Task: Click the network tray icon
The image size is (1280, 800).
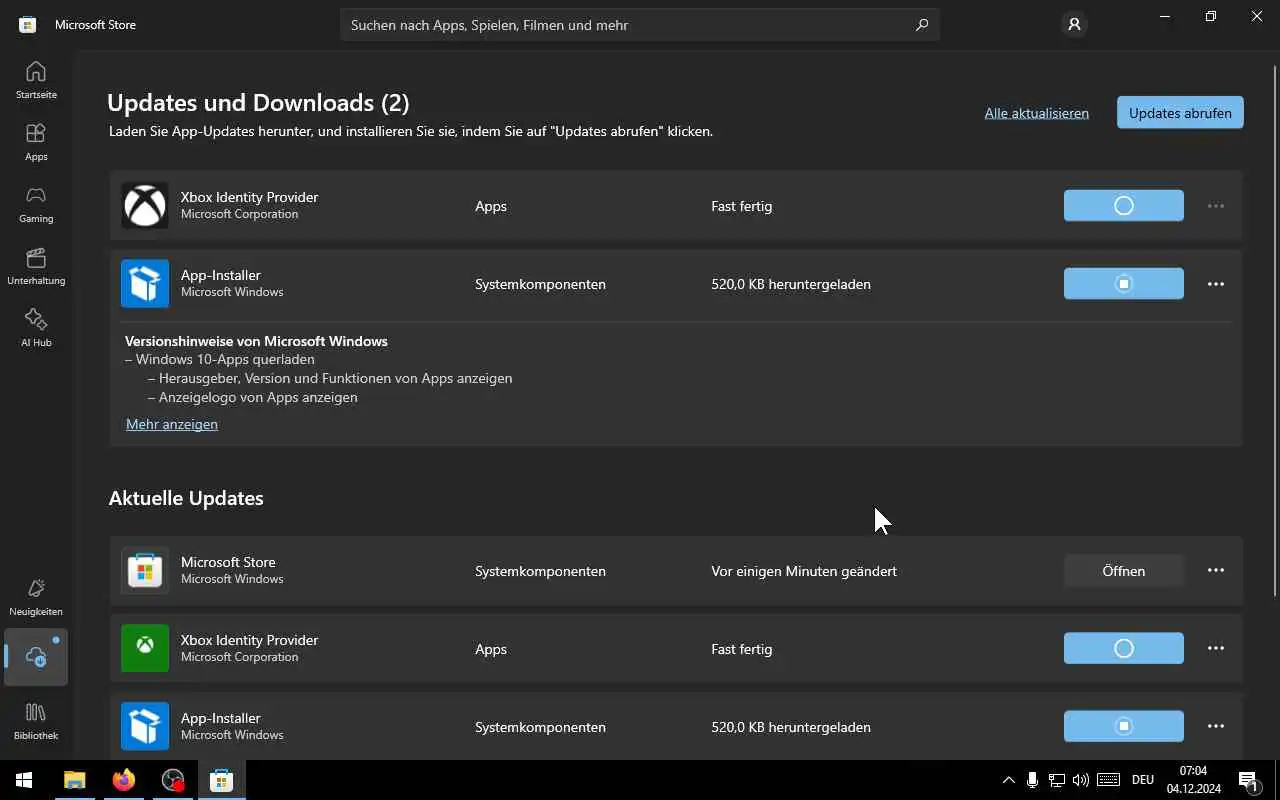Action: click(x=1056, y=780)
